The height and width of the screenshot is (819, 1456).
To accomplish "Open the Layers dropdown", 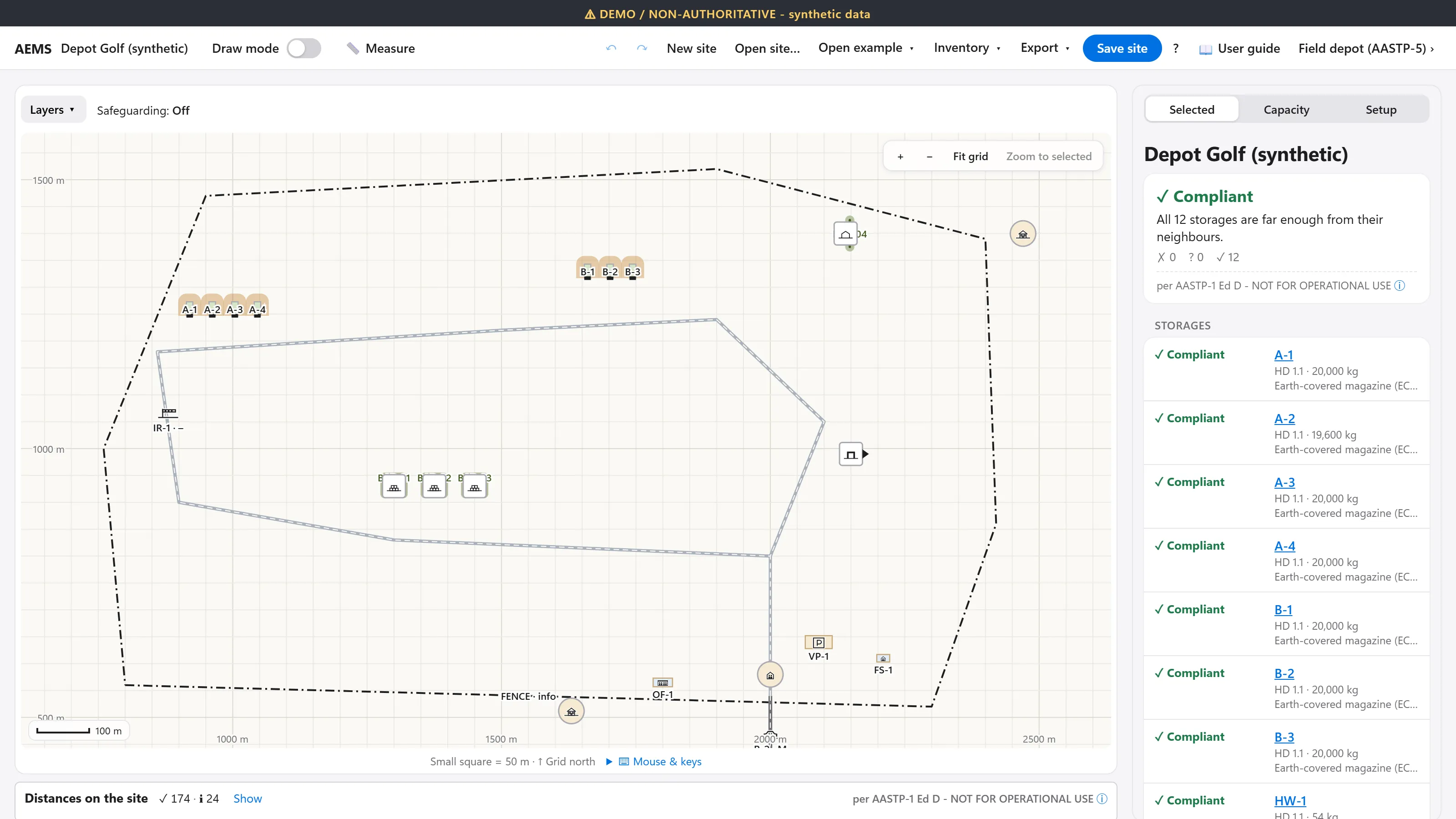I will coord(53,110).
